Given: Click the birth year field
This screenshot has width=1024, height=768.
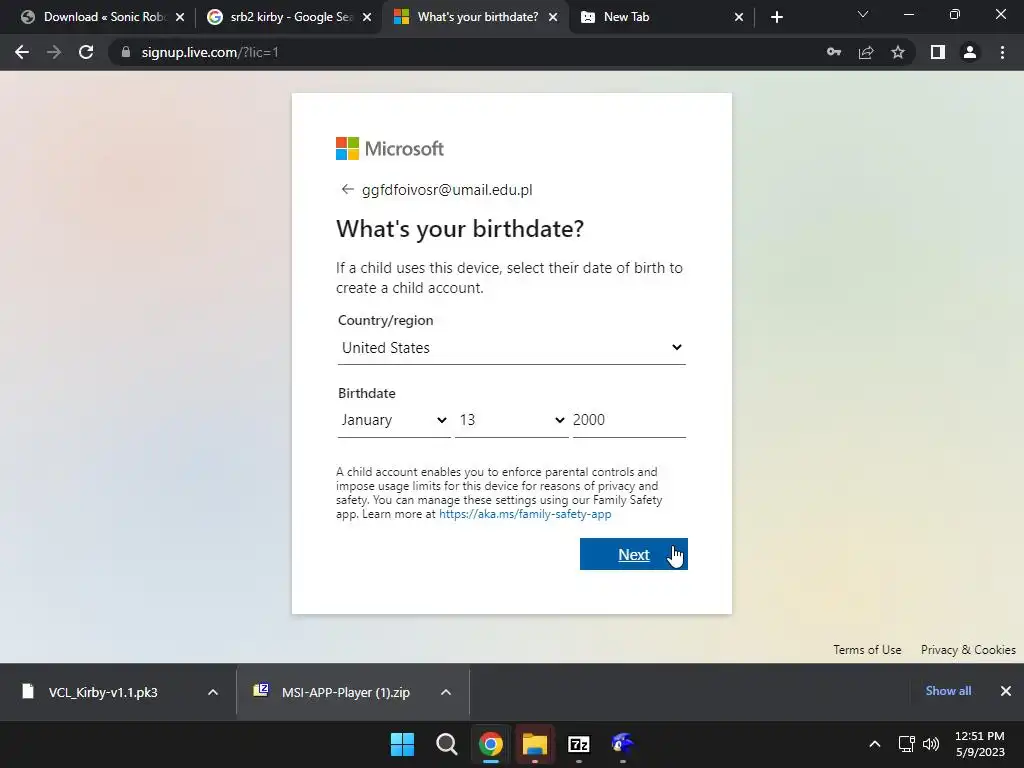Looking at the screenshot, I should point(629,420).
